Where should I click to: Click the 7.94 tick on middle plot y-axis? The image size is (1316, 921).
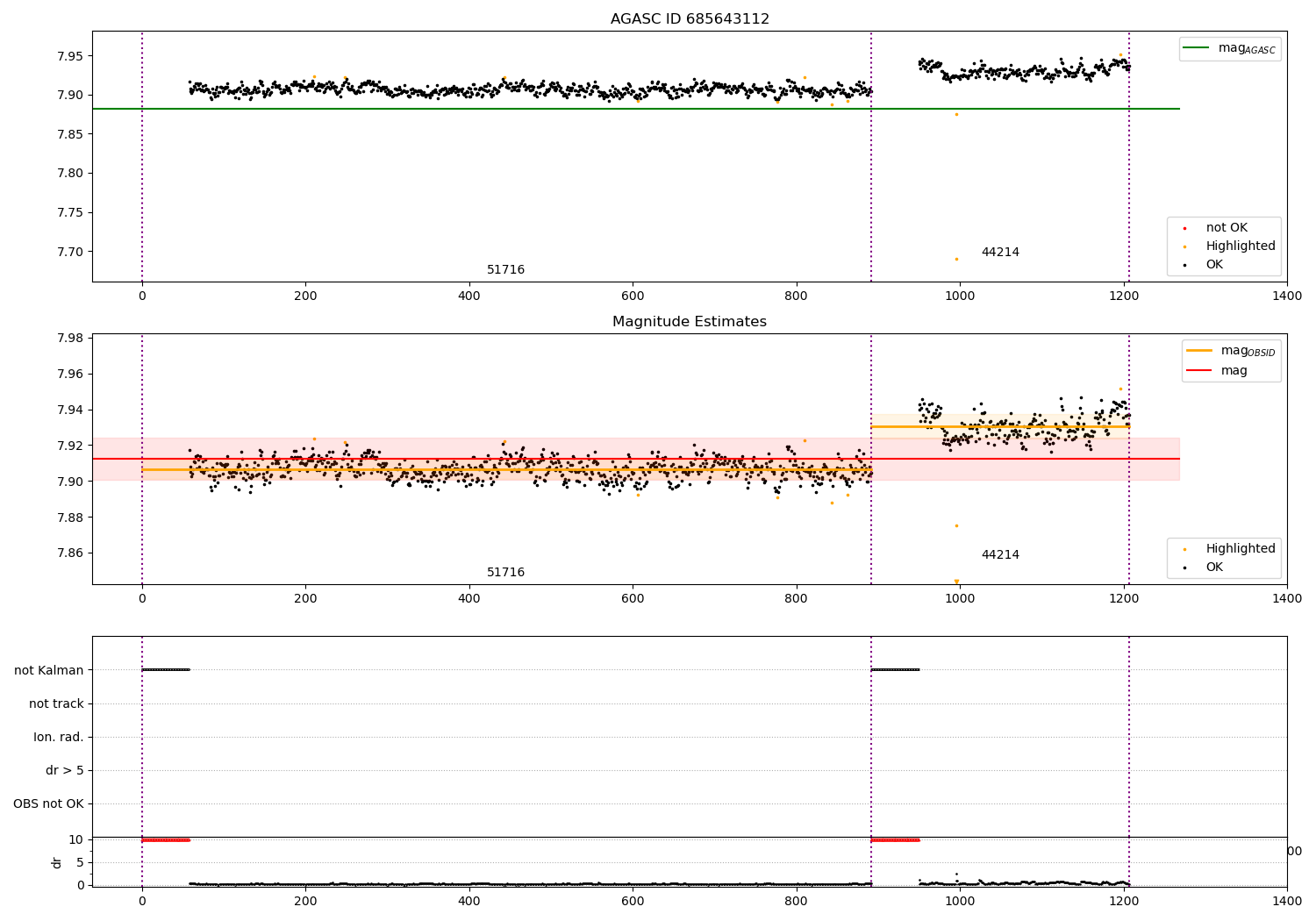click(69, 410)
